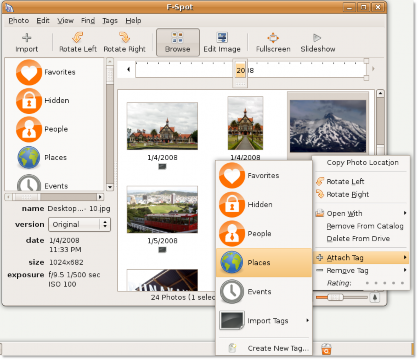The image size is (418, 360).
Task: Click date value '1/4/2008'
Action: pos(64,240)
